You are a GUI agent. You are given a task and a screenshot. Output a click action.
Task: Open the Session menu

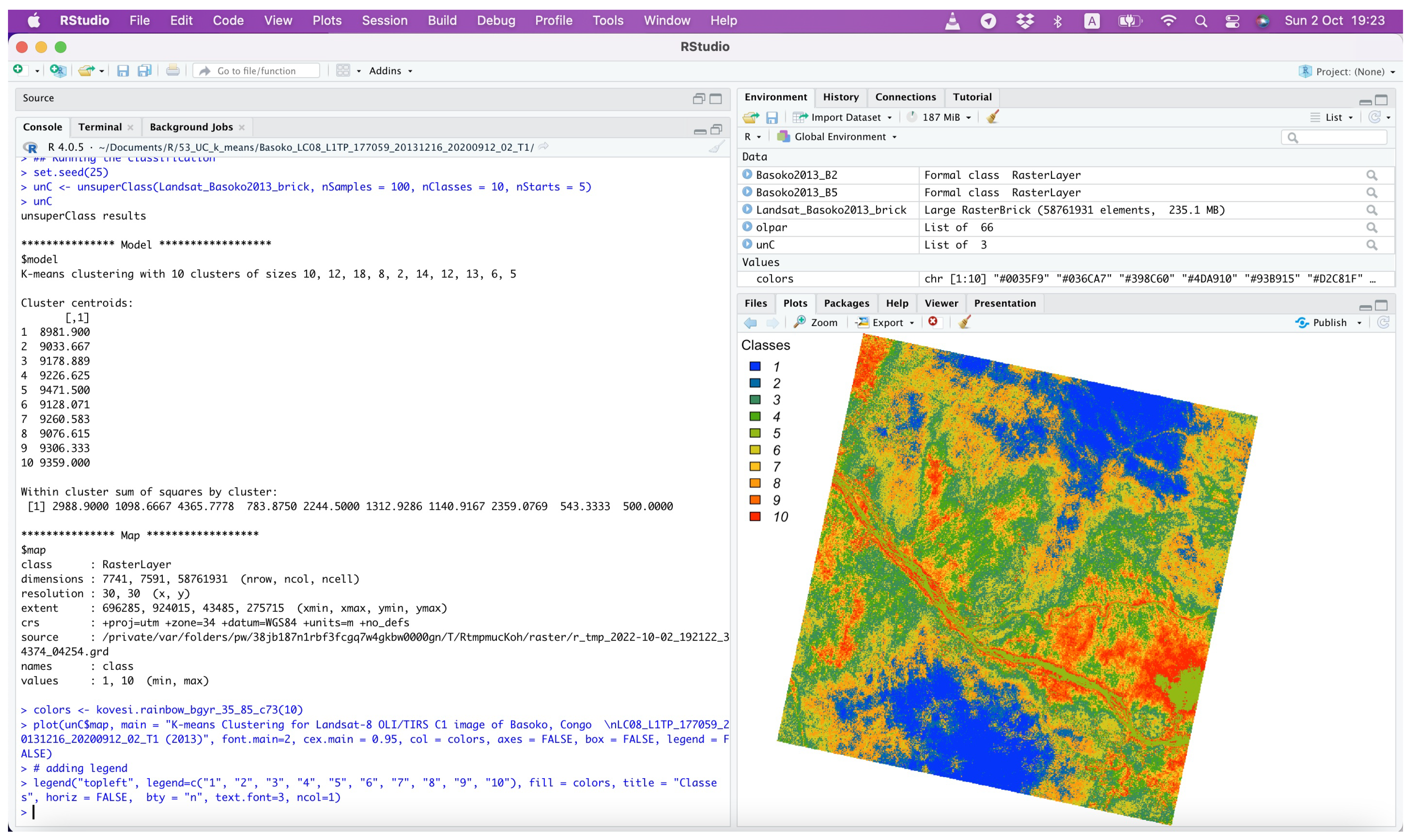[x=384, y=20]
